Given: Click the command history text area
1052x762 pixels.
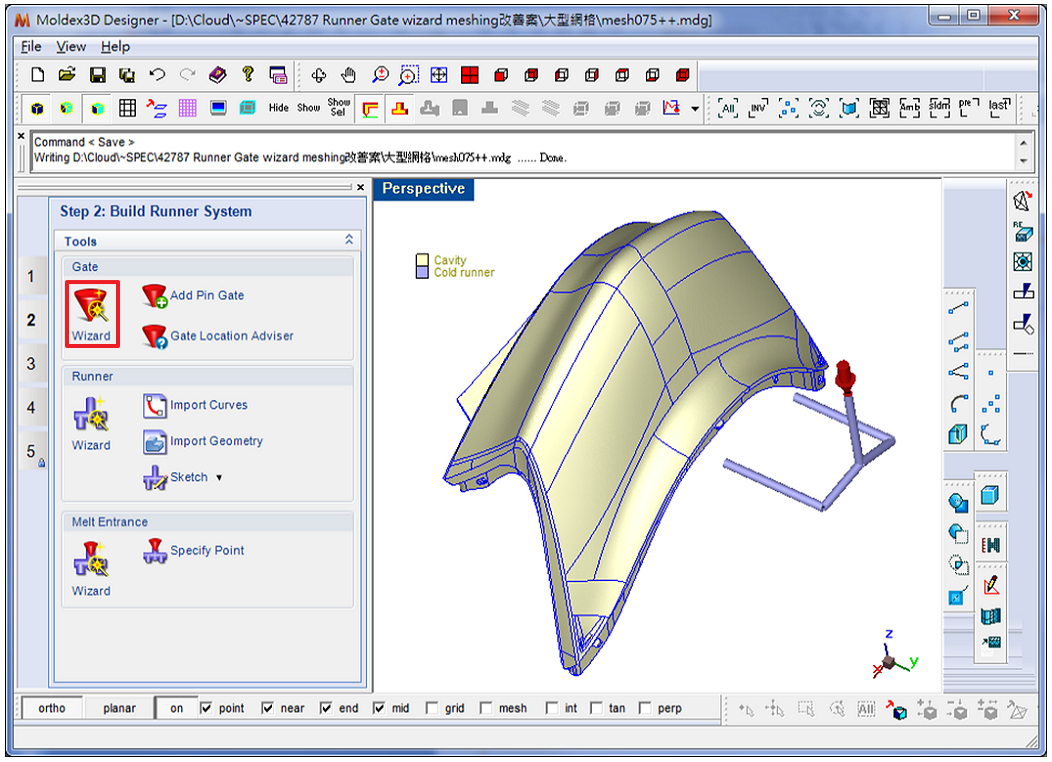Looking at the screenshot, I should click(523, 150).
